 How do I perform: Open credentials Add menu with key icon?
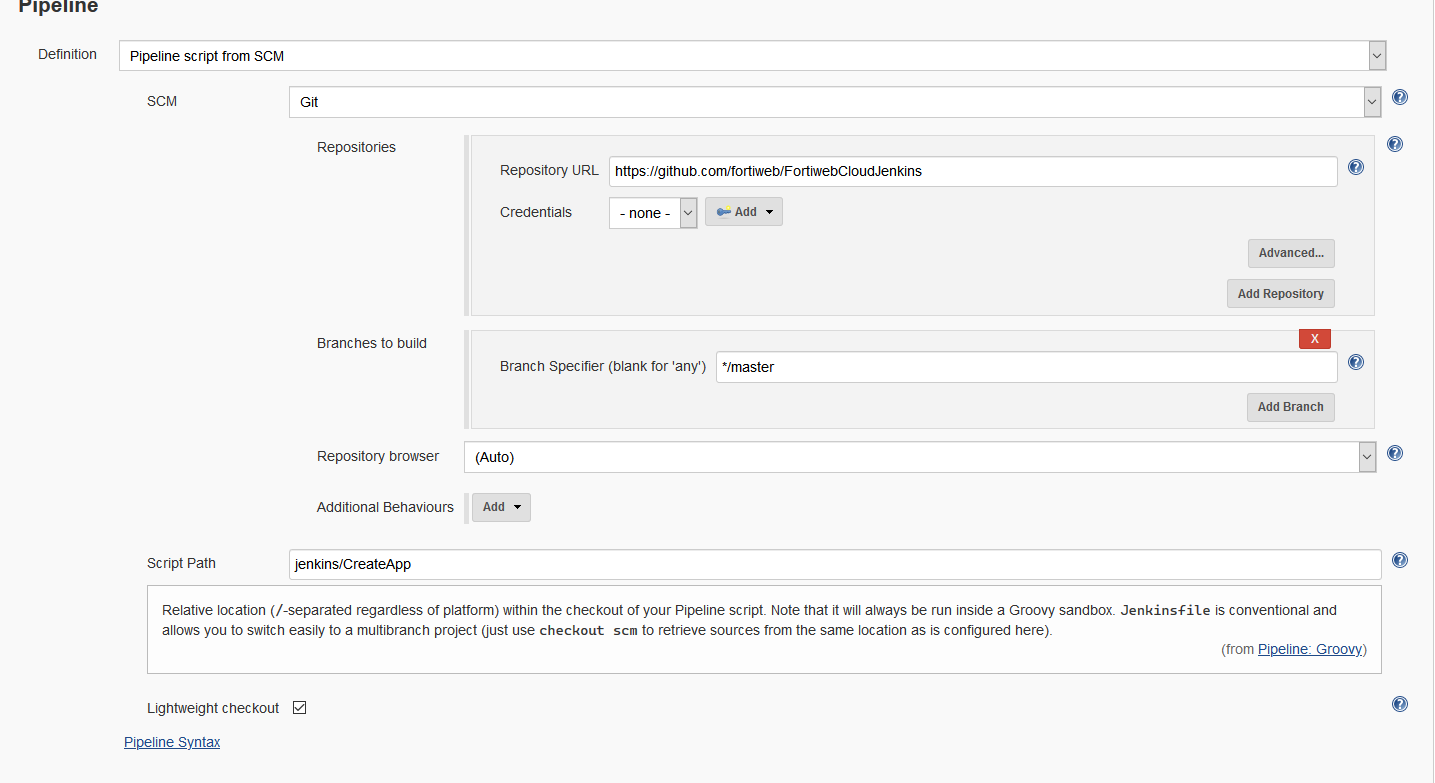[744, 212]
